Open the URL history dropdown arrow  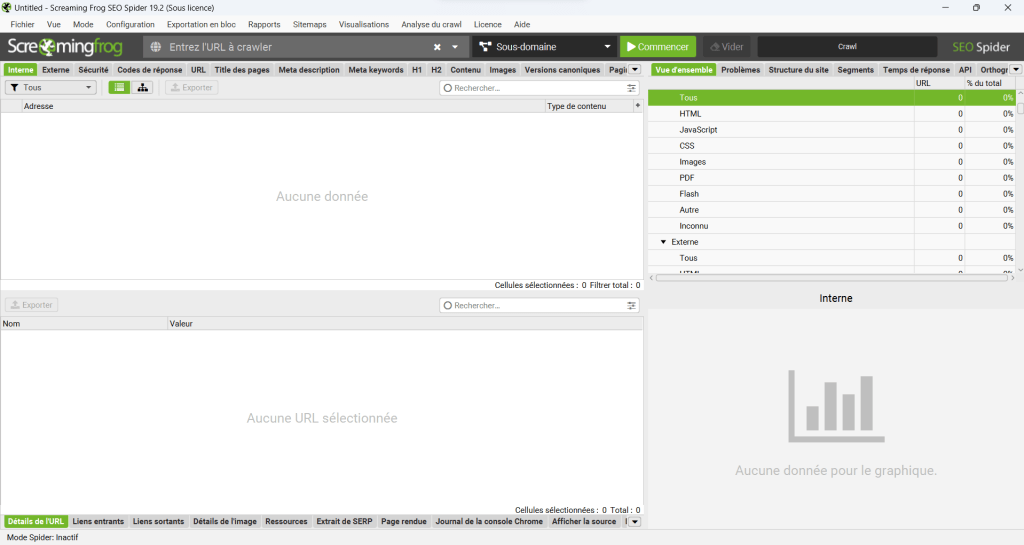pyautogui.click(x=455, y=47)
